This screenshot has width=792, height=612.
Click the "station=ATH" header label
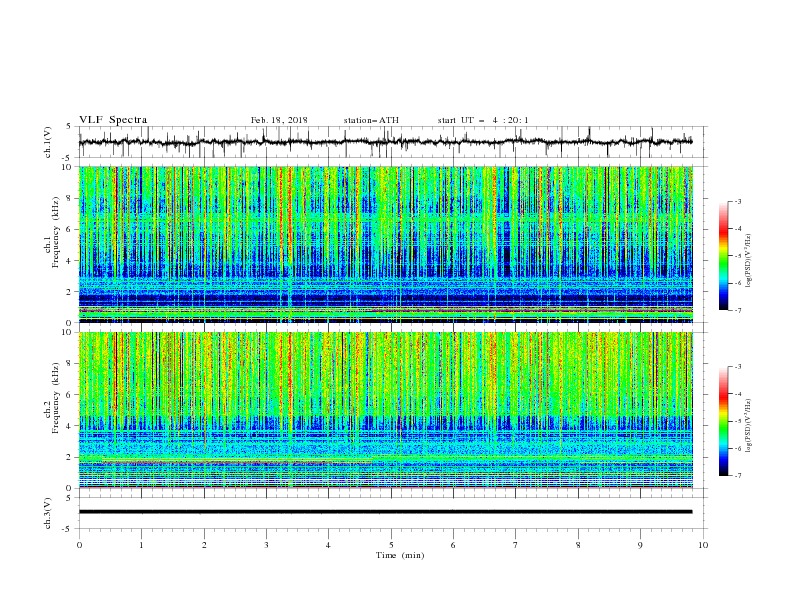371,120
